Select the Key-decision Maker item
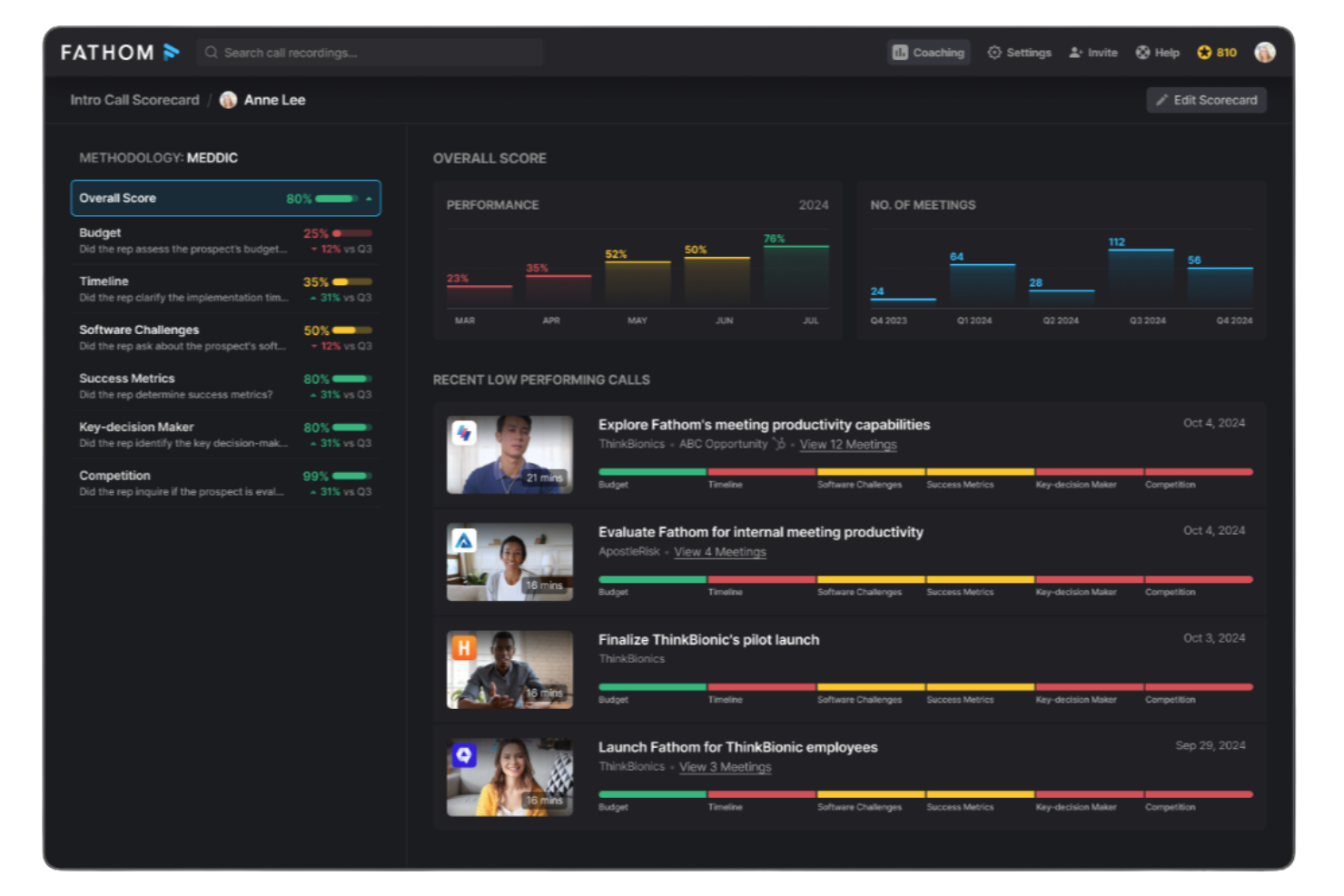 coord(226,435)
